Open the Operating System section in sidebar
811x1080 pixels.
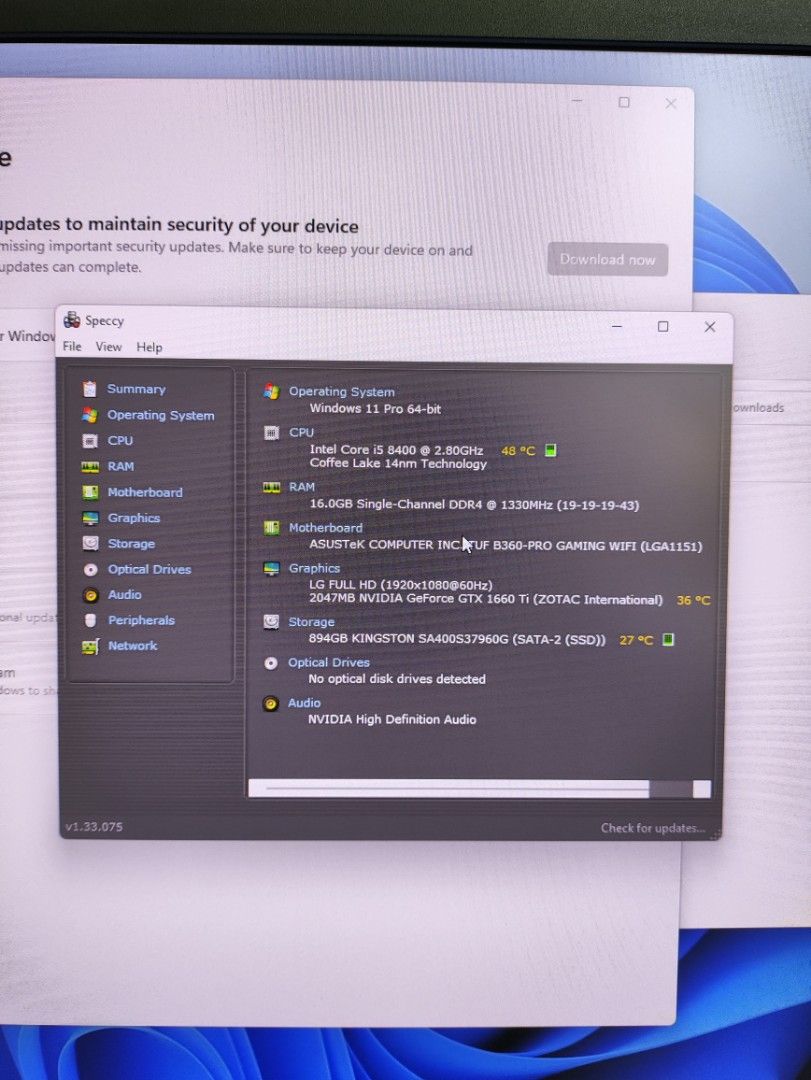point(161,415)
